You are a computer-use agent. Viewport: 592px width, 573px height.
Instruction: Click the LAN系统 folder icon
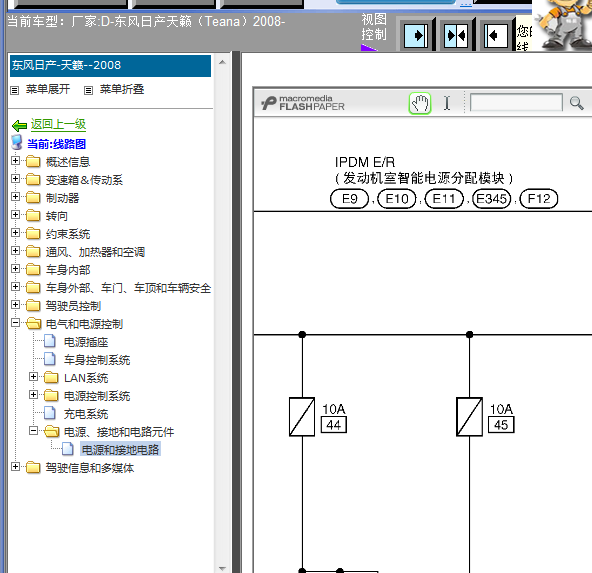click(51, 377)
